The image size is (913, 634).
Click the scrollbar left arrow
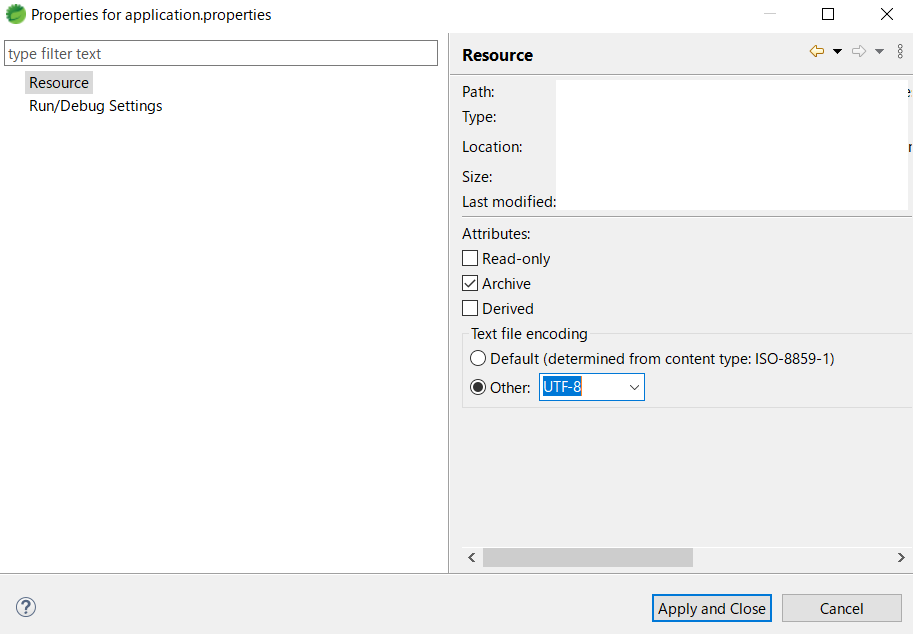click(x=473, y=557)
